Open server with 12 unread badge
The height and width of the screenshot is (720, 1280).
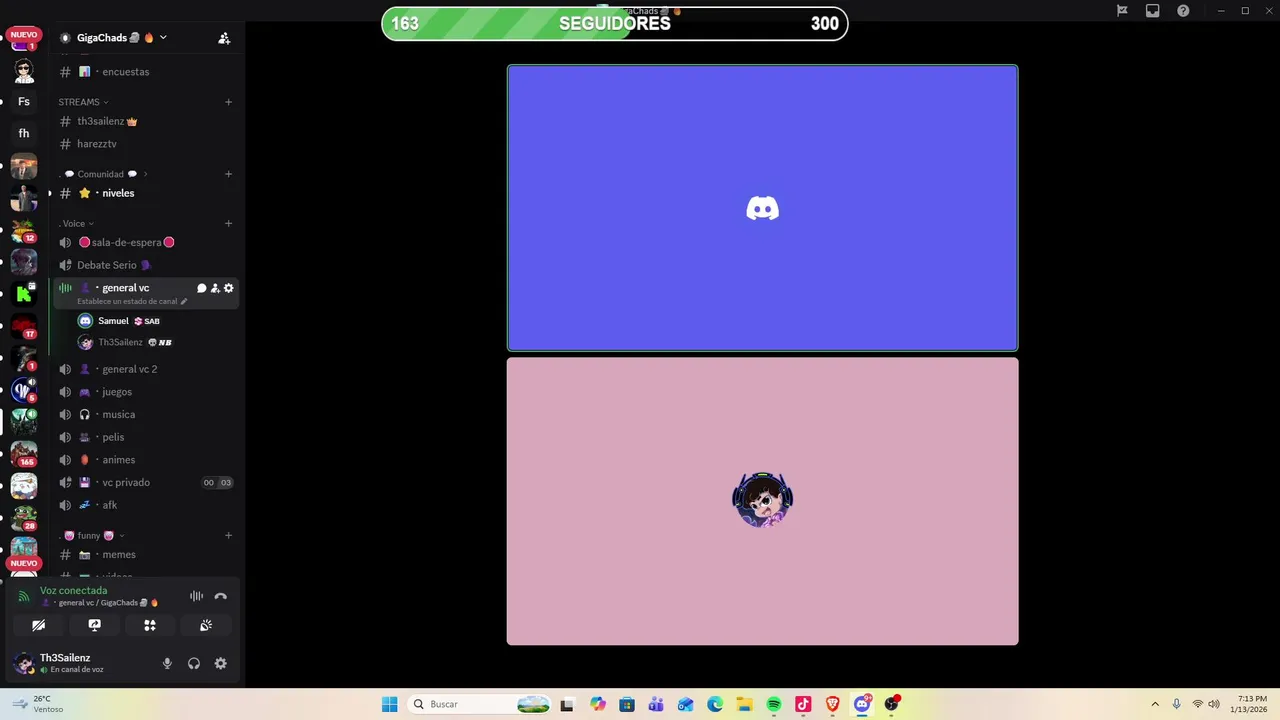tap(24, 230)
